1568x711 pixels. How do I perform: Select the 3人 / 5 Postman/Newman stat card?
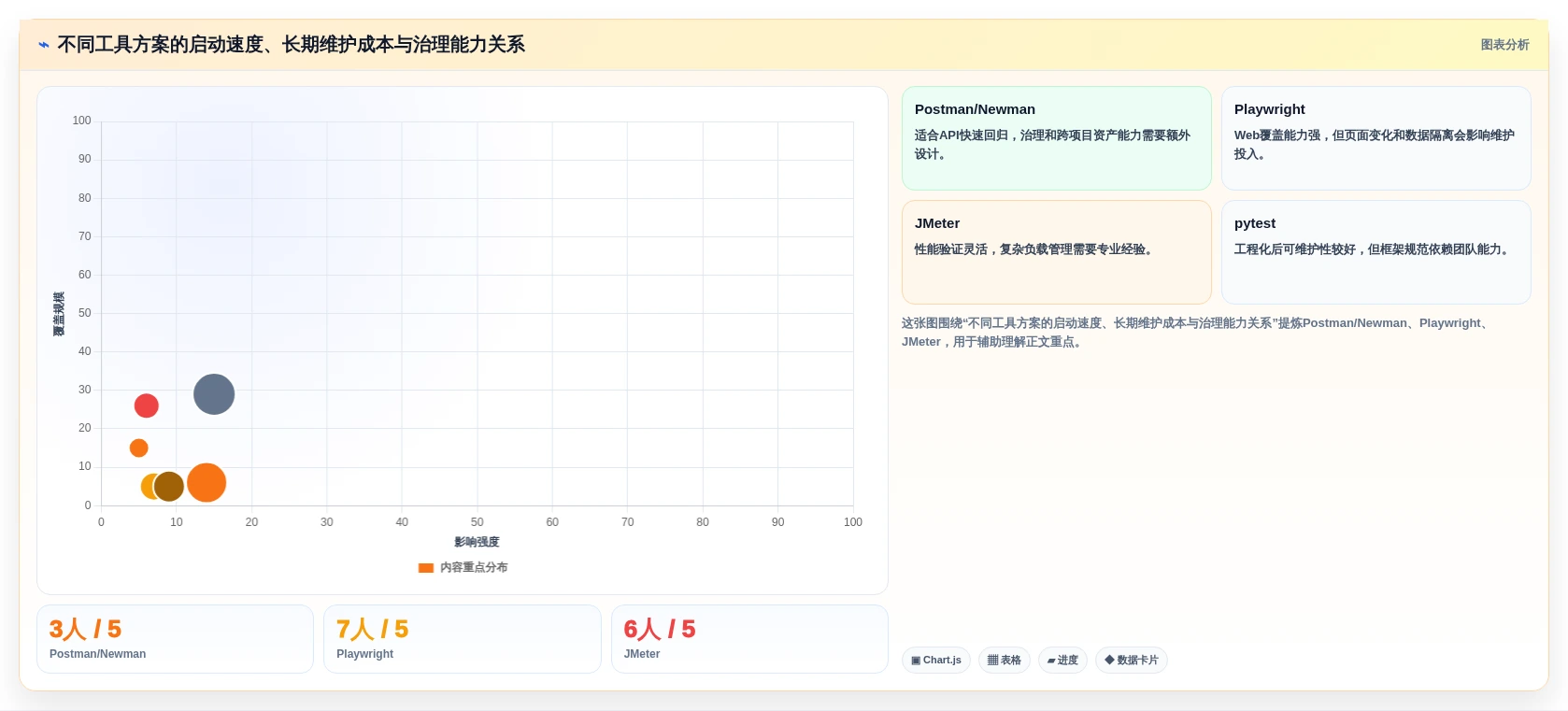point(175,639)
